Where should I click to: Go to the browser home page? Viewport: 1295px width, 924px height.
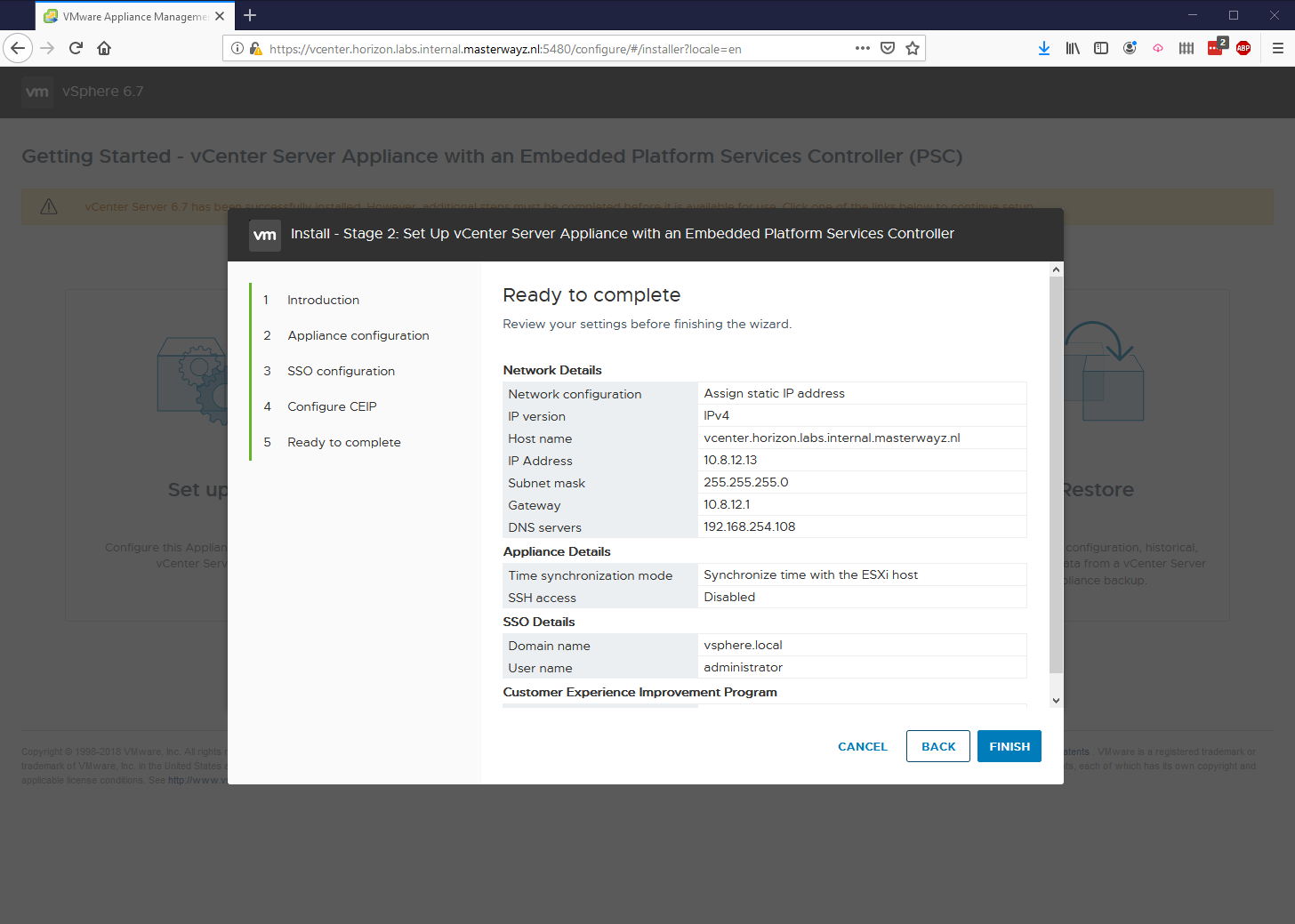[x=104, y=48]
